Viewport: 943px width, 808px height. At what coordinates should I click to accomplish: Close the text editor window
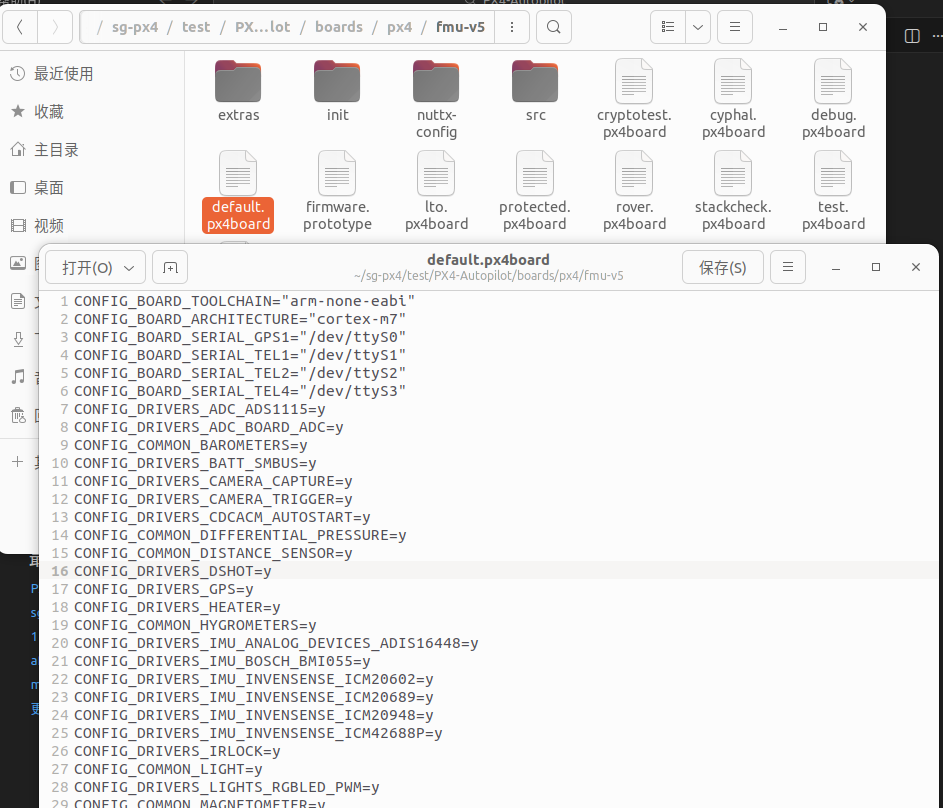coord(916,268)
